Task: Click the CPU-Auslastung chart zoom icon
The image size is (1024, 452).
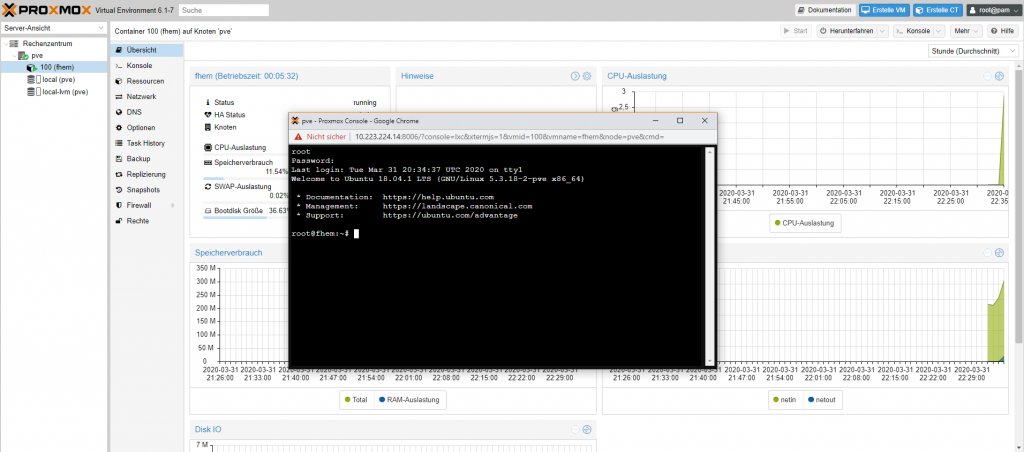Action: pyautogui.click(x=999, y=76)
